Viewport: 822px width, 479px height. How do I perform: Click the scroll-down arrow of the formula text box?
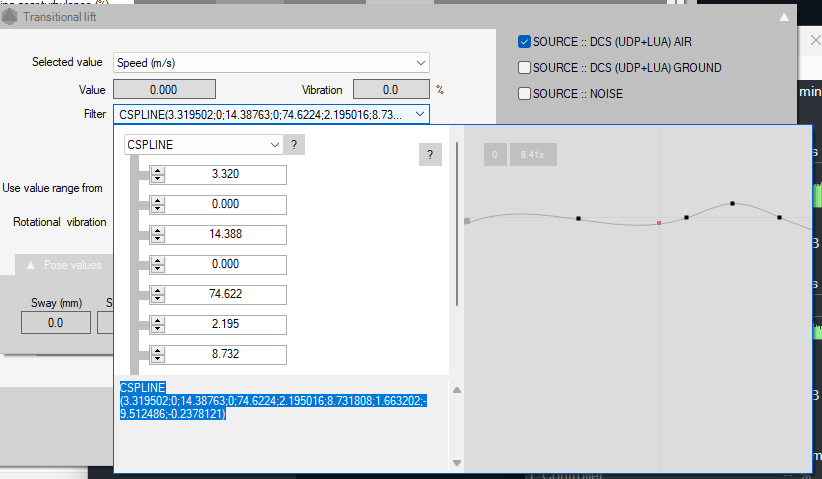(457, 462)
